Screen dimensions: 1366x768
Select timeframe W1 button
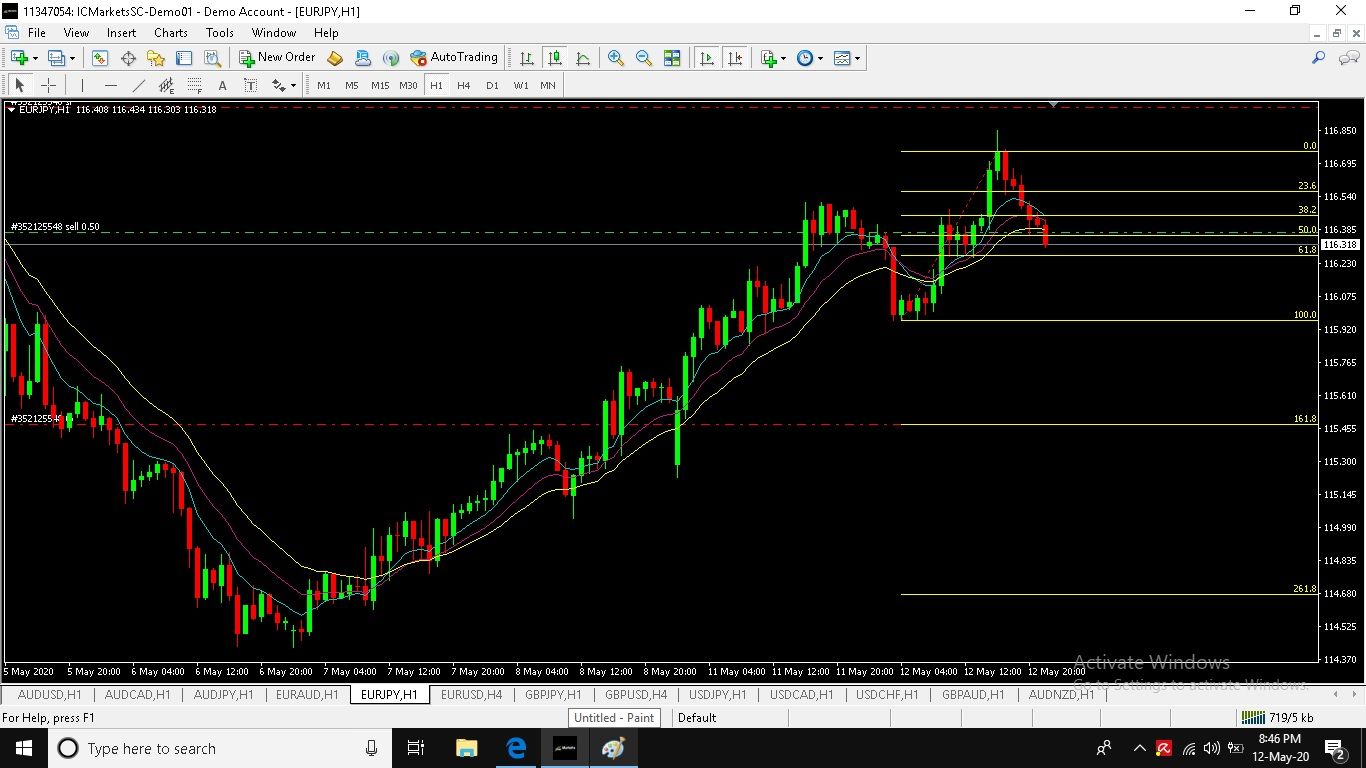(521, 85)
